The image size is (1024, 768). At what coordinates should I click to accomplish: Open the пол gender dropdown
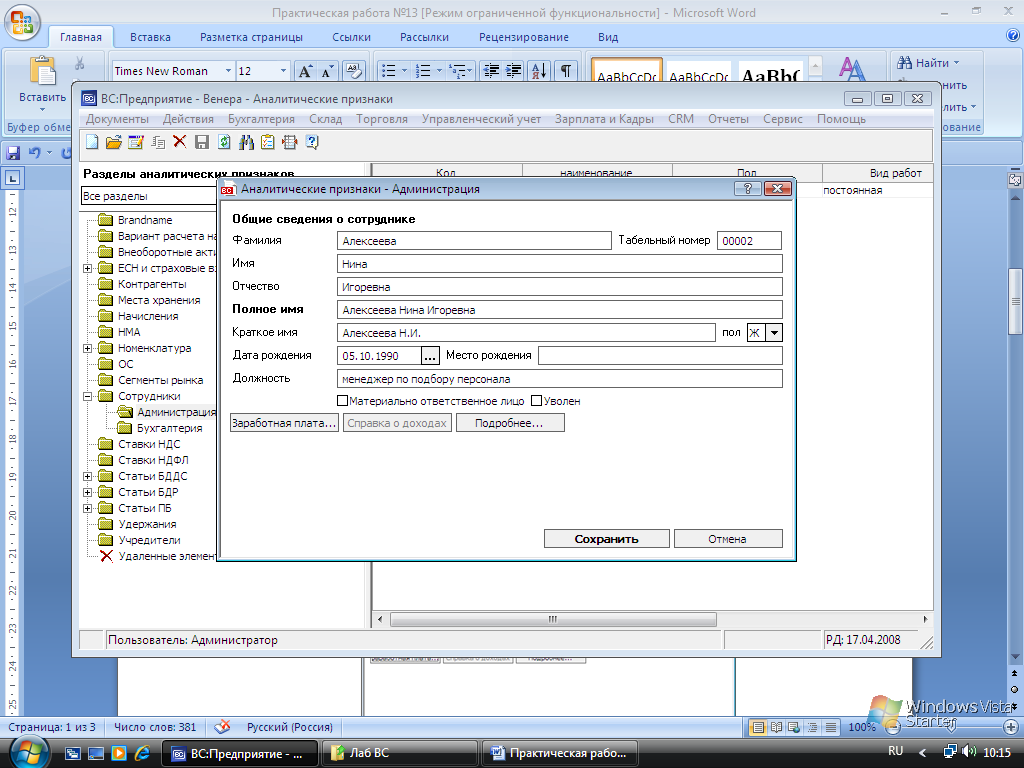774,332
